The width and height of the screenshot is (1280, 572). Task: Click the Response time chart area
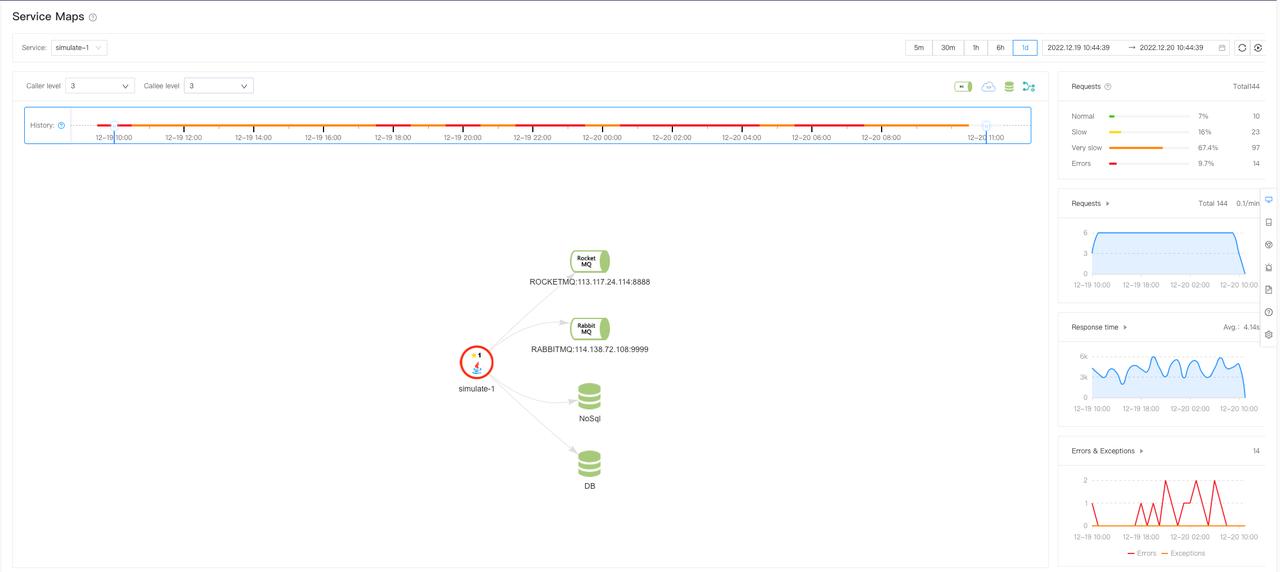[x=1168, y=377]
